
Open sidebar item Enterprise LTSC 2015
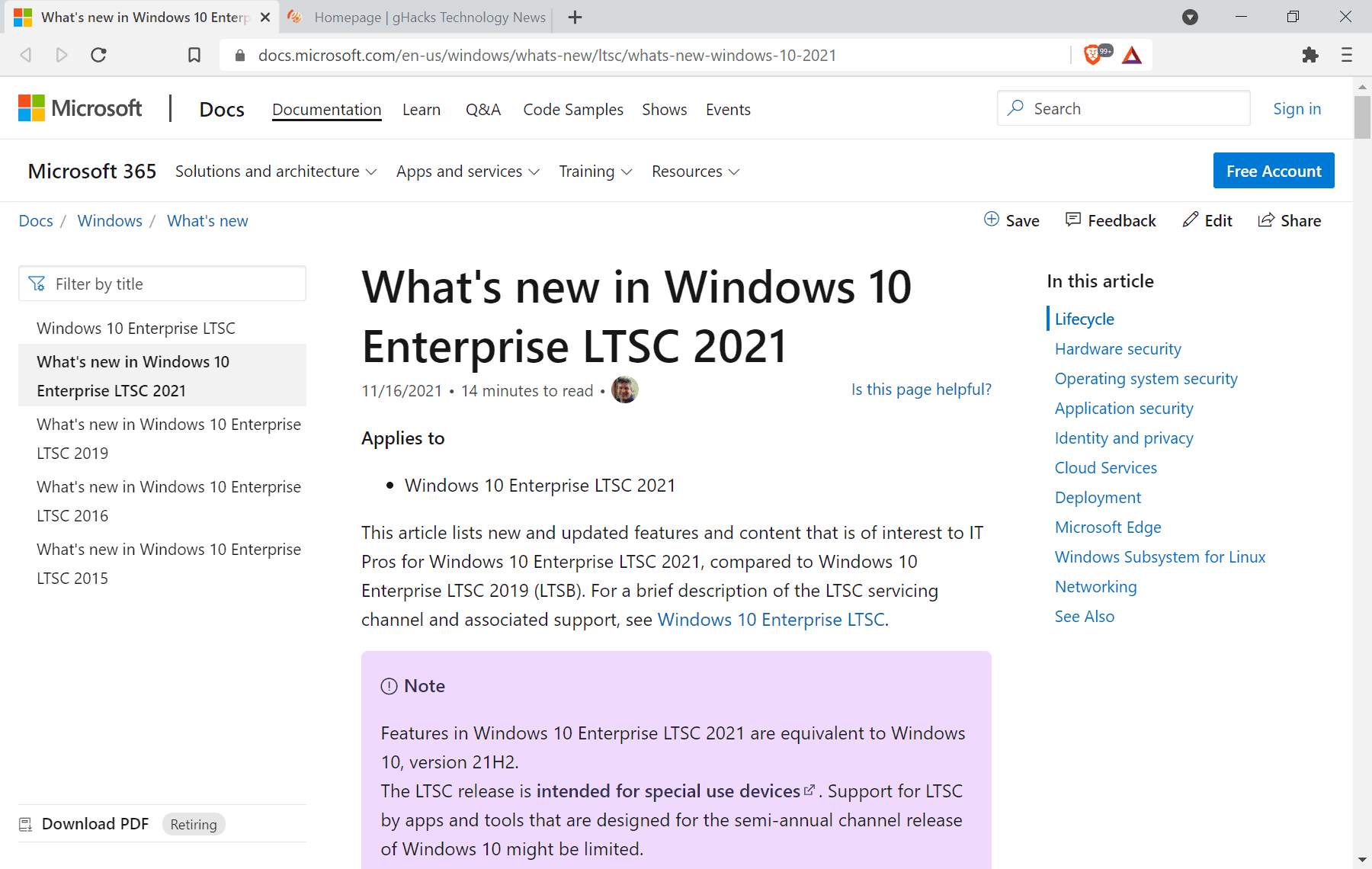click(x=168, y=563)
